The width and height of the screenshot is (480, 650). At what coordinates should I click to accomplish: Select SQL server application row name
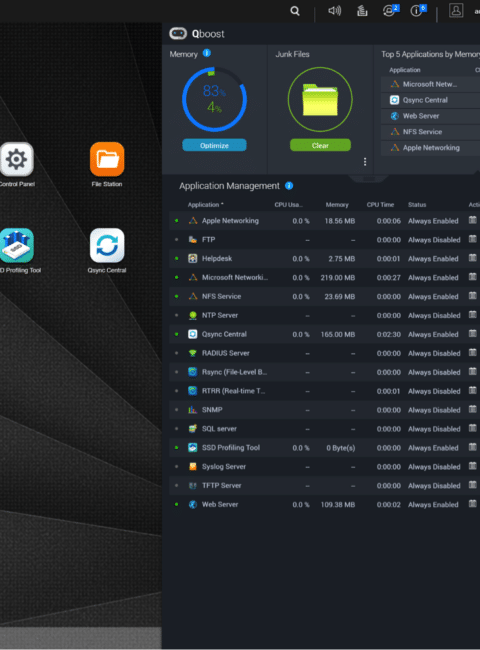pos(219,429)
